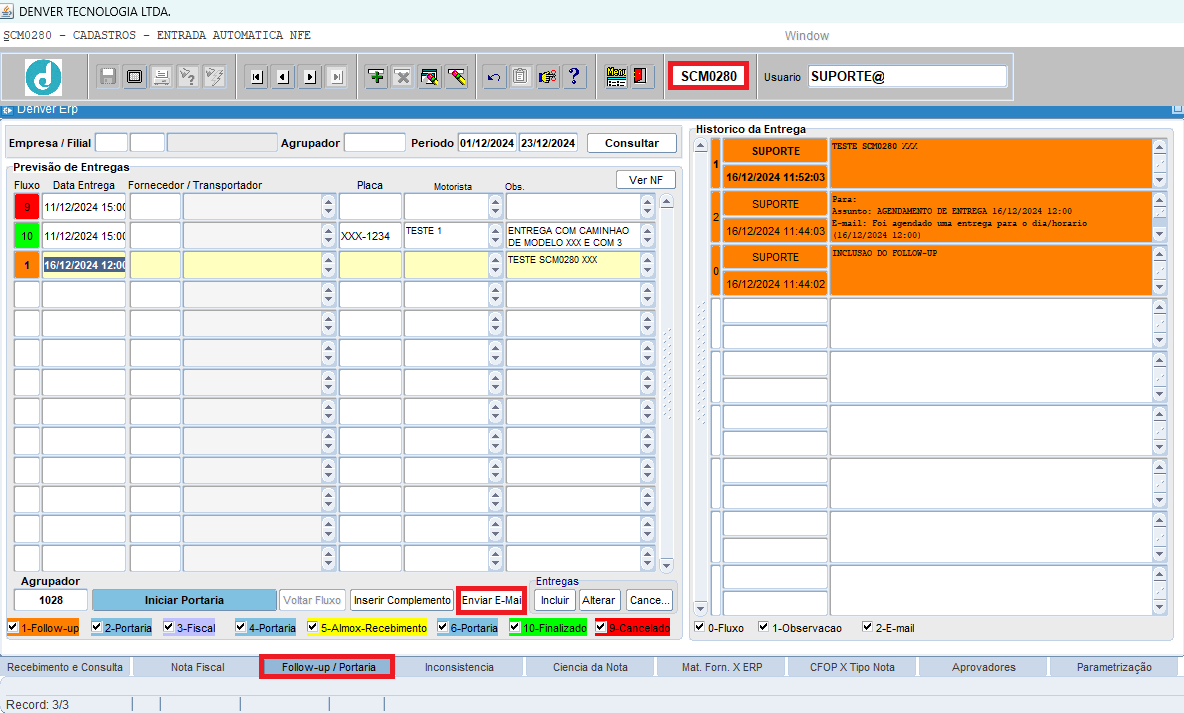Uncheck the 9-Cancelado checkbox
The image size is (1184, 713).
point(600,627)
